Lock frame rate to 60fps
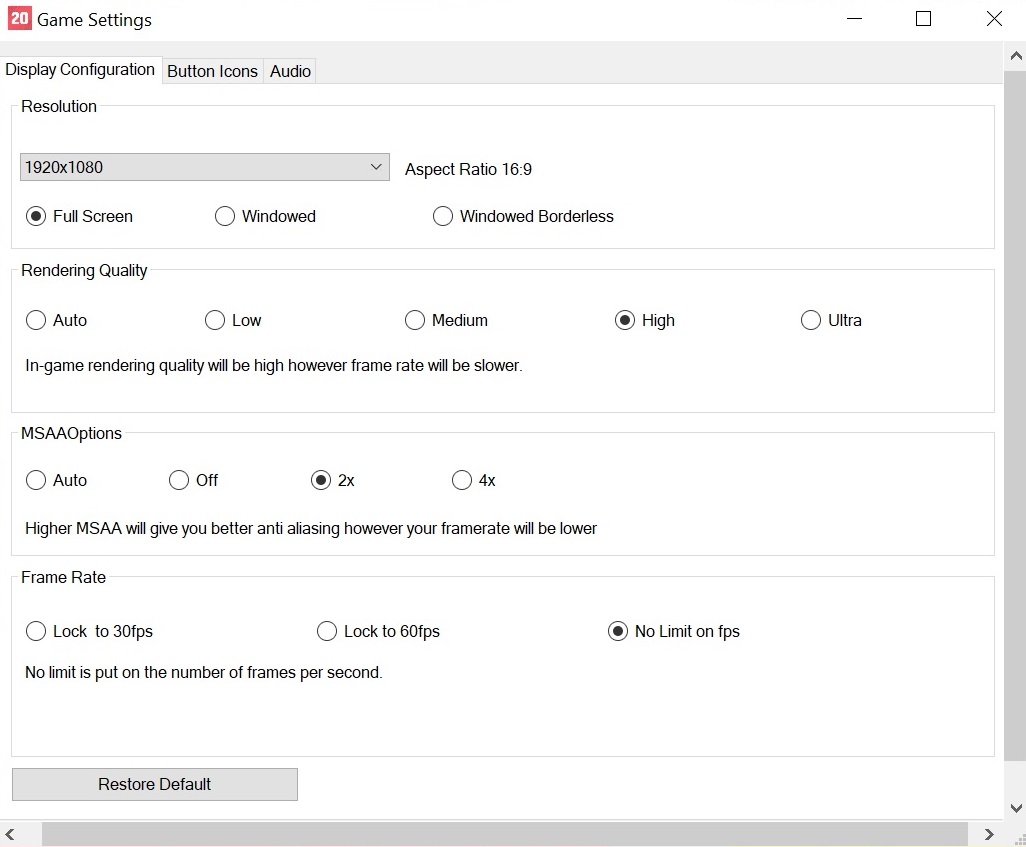The image size is (1026, 847). click(x=327, y=631)
